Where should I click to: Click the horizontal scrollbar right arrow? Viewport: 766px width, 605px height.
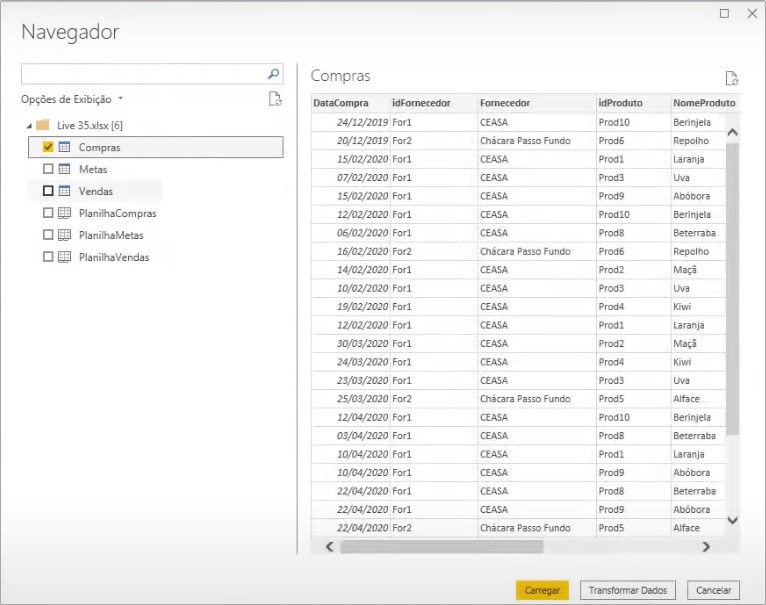click(706, 546)
